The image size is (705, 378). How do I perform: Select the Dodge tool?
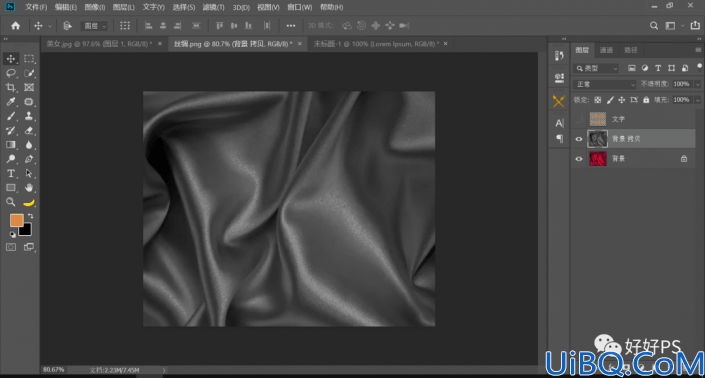click(x=11, y=159)
